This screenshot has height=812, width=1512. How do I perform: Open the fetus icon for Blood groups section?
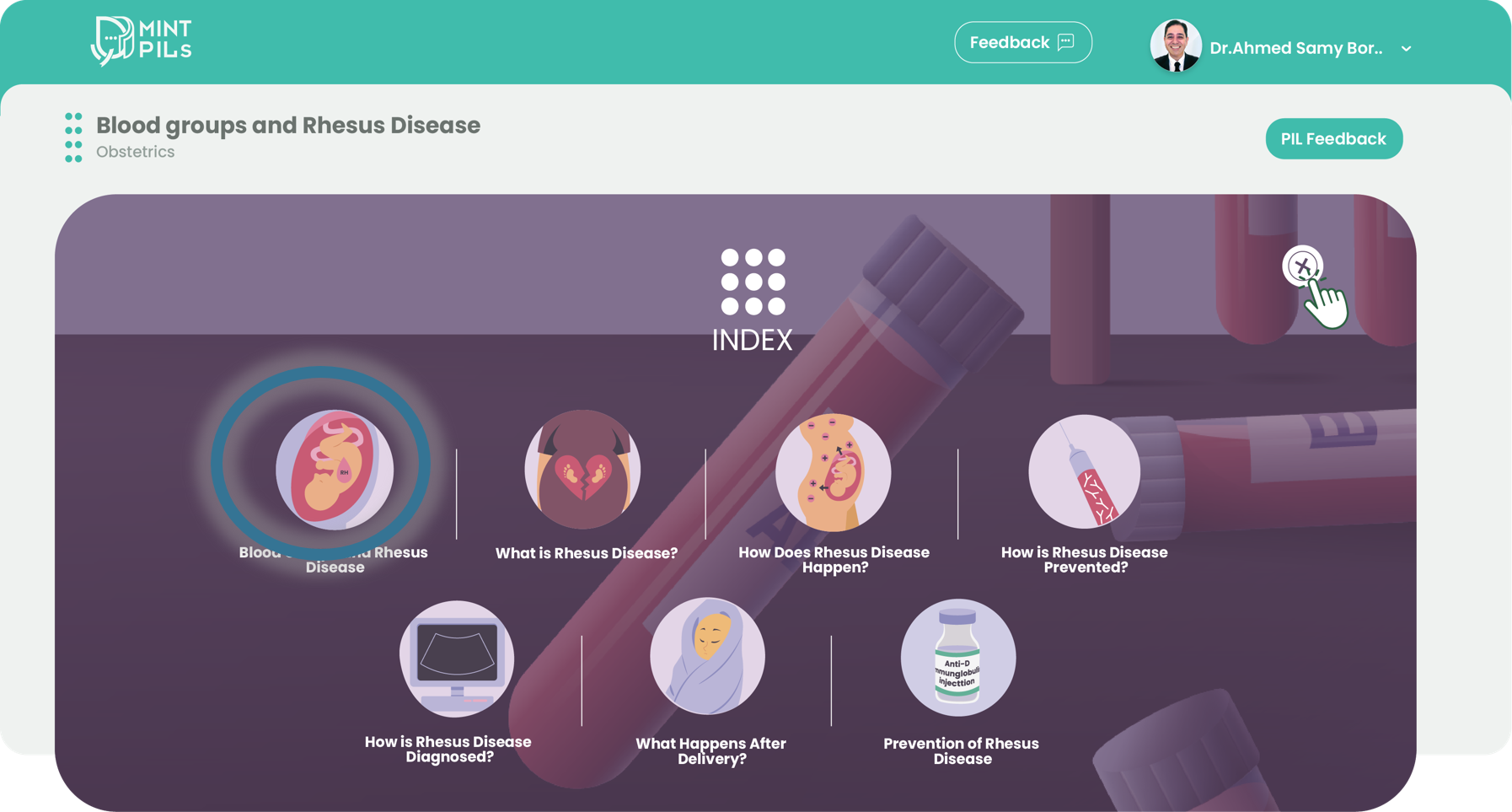tap(335, 470)
